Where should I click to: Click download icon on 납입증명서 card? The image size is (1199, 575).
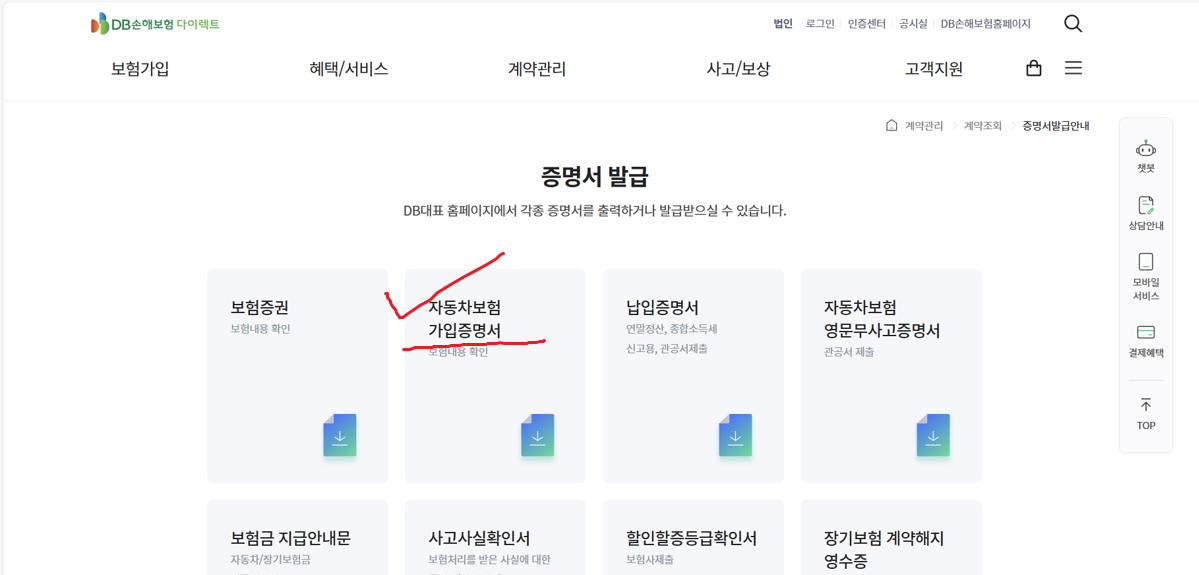[x=736, y=436]
